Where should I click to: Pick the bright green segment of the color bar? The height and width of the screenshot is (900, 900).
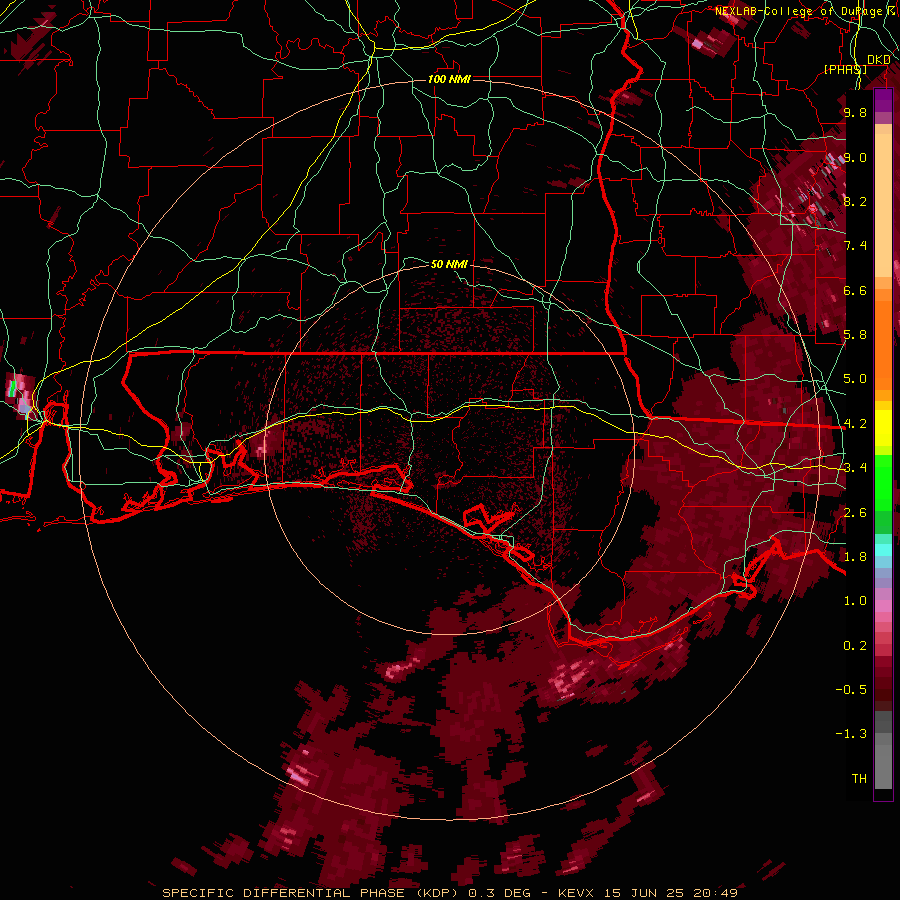click(x=883, y=482)
